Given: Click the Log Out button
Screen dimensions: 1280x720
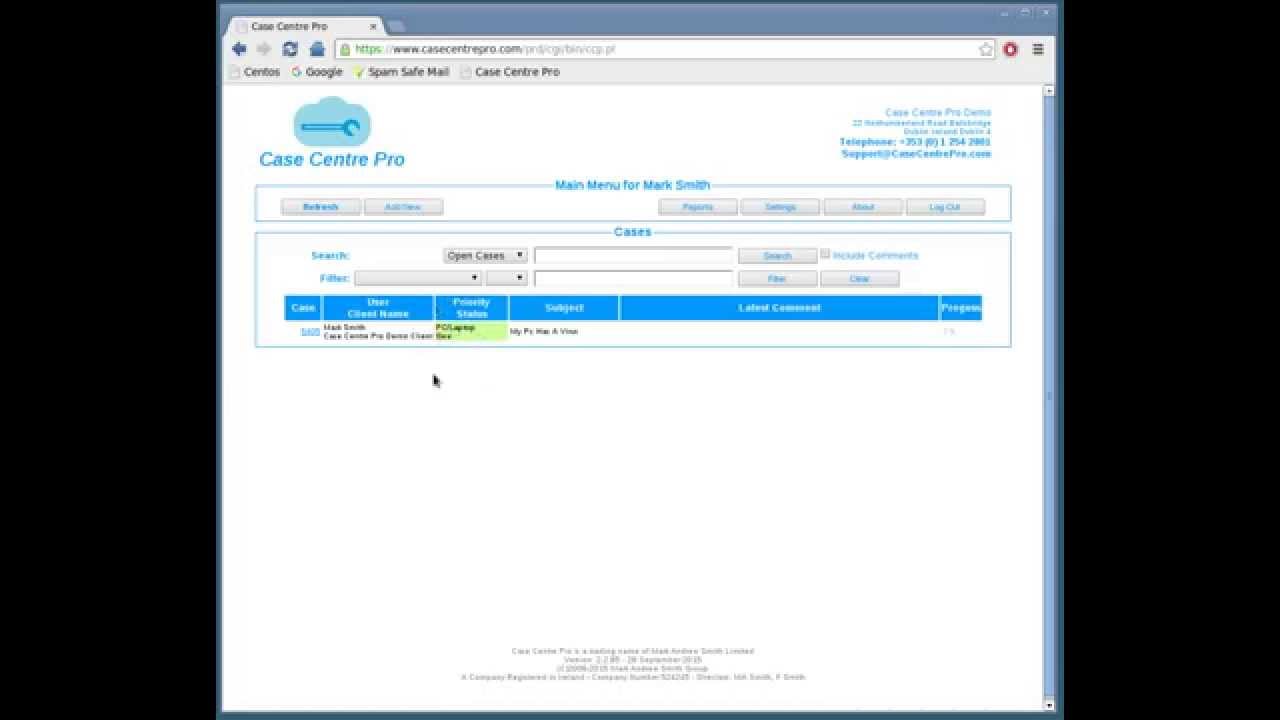Looking at the screenshot, I should click(945, 207).
